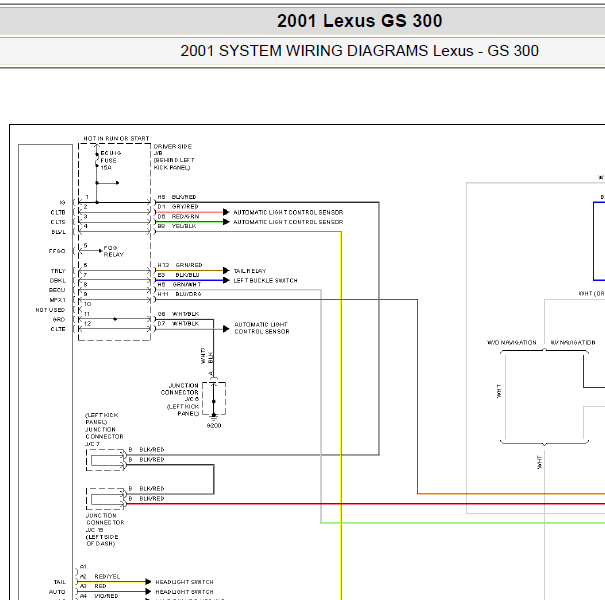Click the GND terminal label
Image resolution: width=605 pixels, height=600 pixels.
click(59, 319)
